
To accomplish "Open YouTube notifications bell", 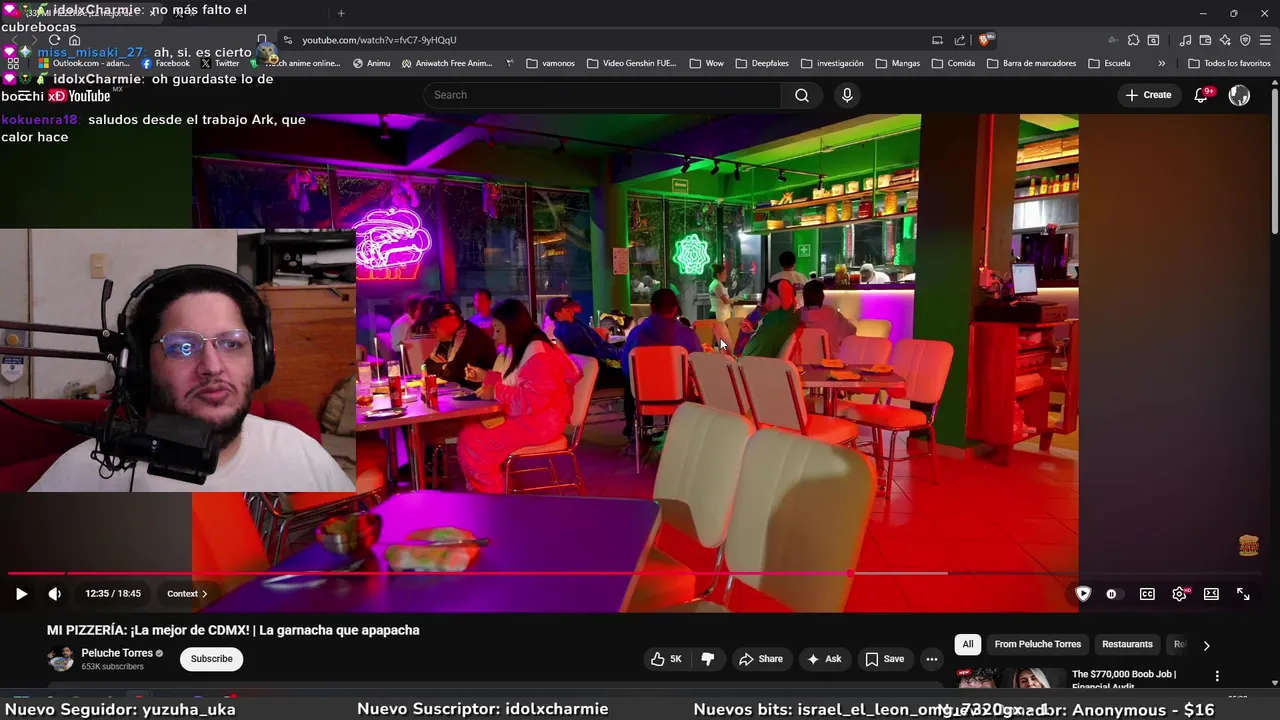I will tap(1203, 95).
